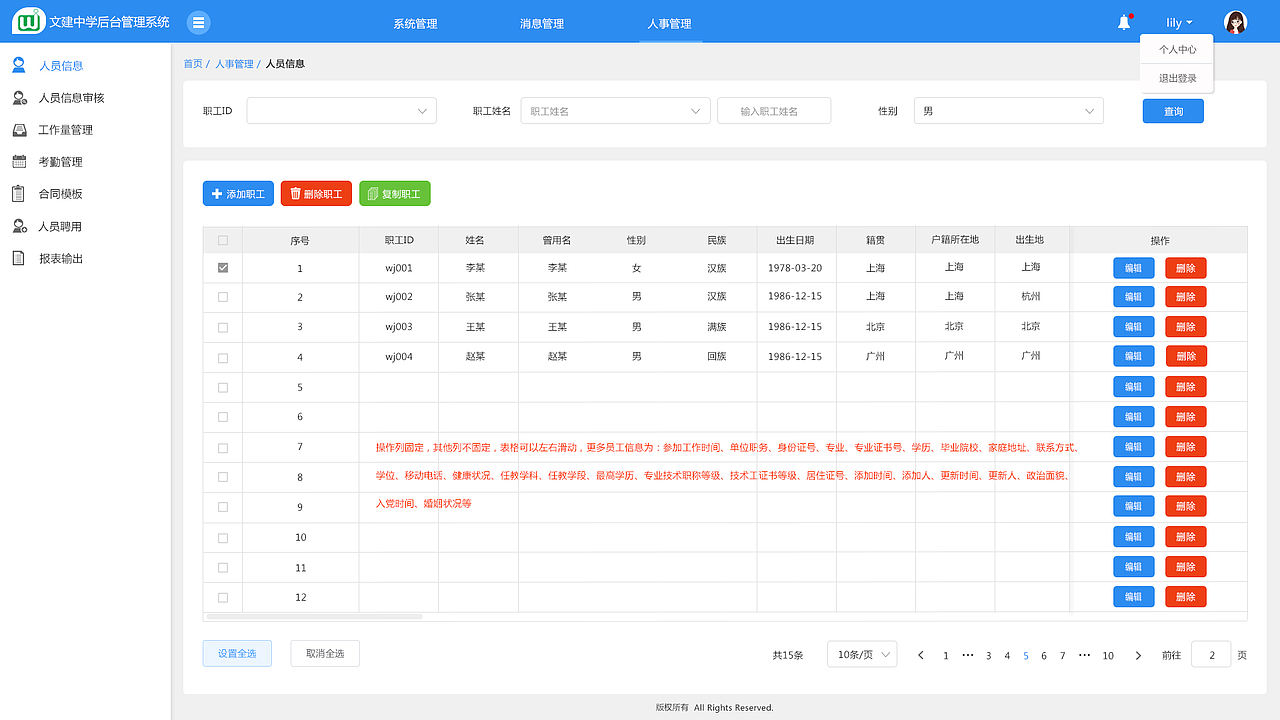Check the checkbox for row 12
Screen dimensions: 1280x720
[223, 597]
